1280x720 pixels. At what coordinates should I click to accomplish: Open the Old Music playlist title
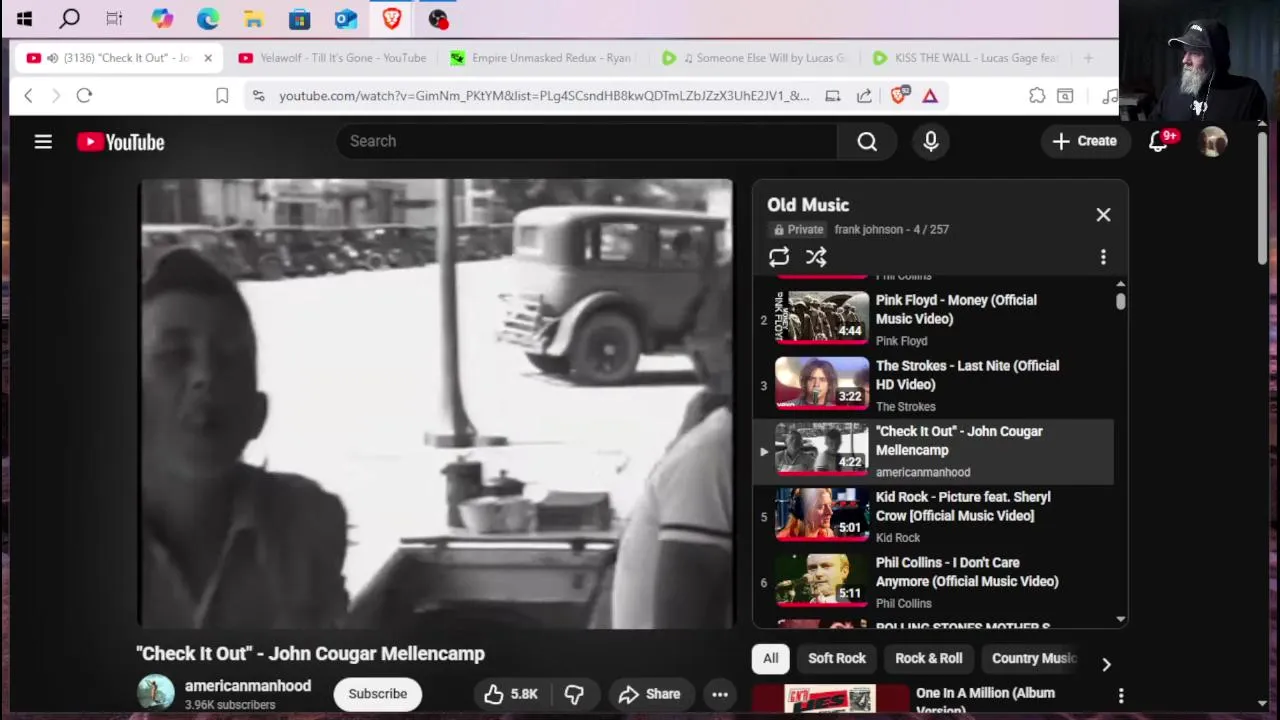(808, 205)
